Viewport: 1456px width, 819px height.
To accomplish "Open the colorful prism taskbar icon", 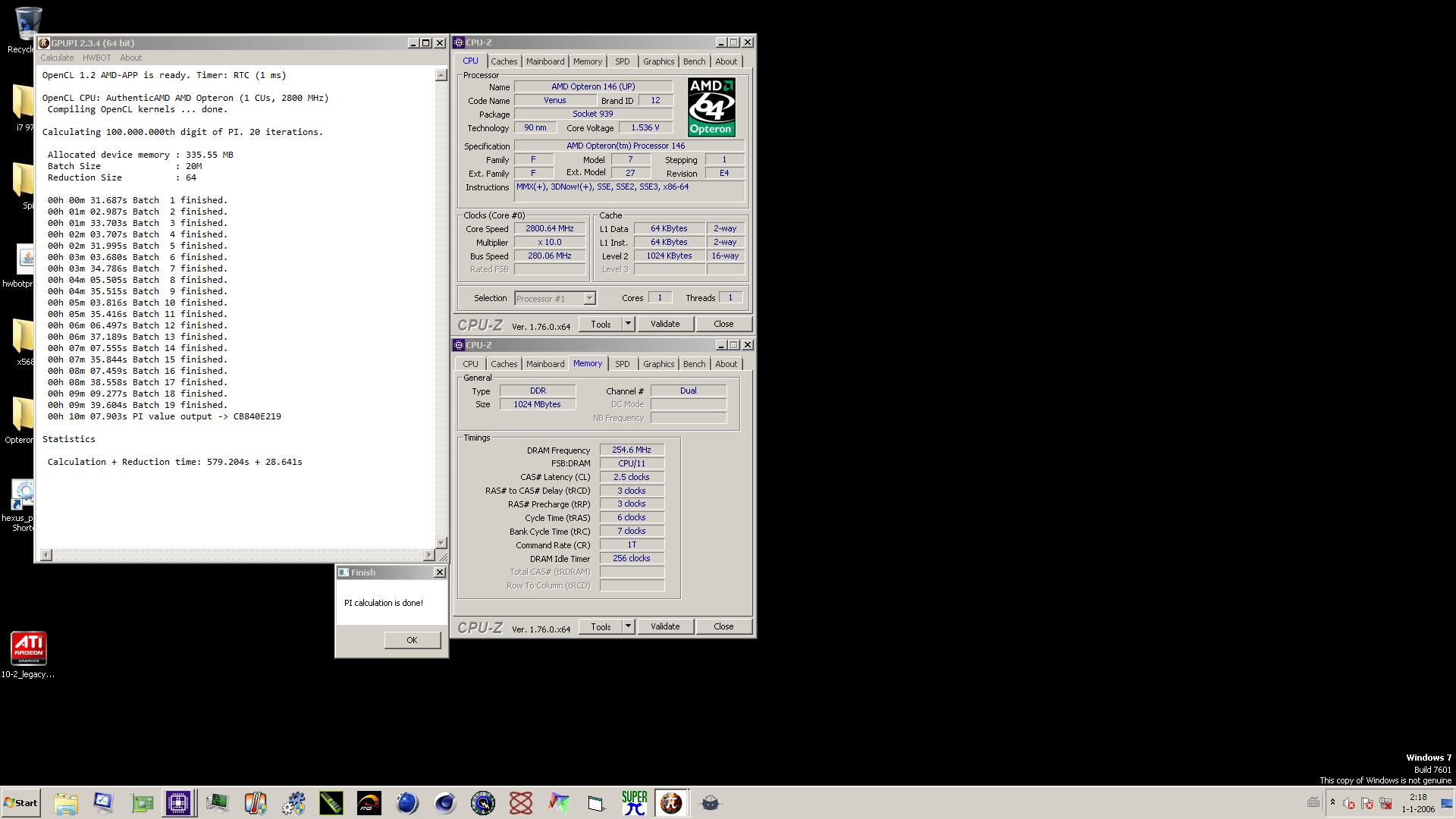I will [x=559, y=803].
